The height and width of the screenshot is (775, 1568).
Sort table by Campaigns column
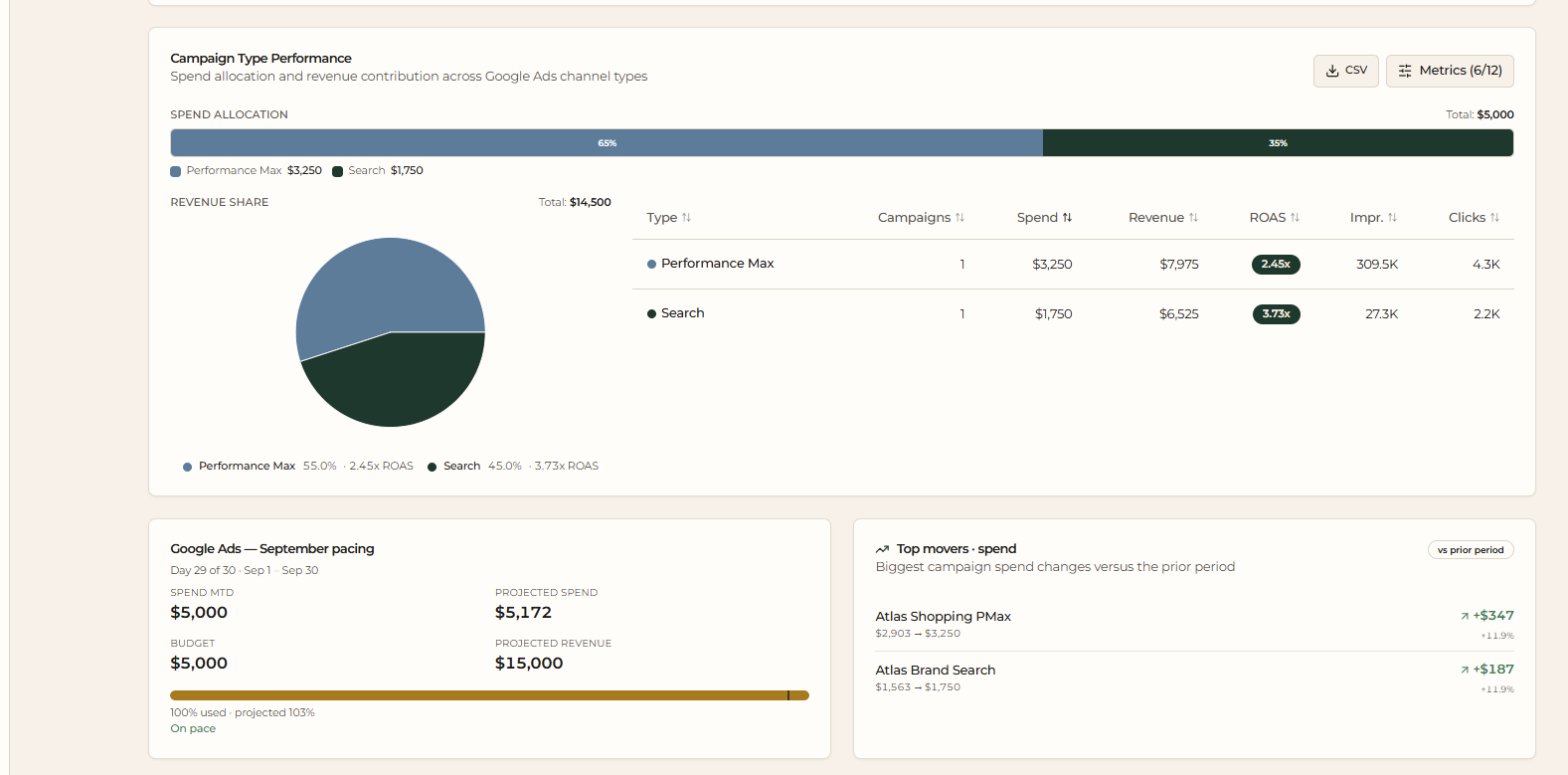click(921, 218)
